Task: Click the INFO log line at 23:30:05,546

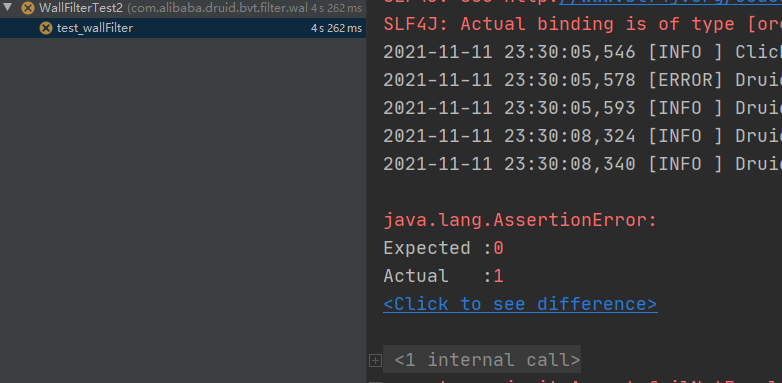Action: pyautogui.click(x=583, y=52)
